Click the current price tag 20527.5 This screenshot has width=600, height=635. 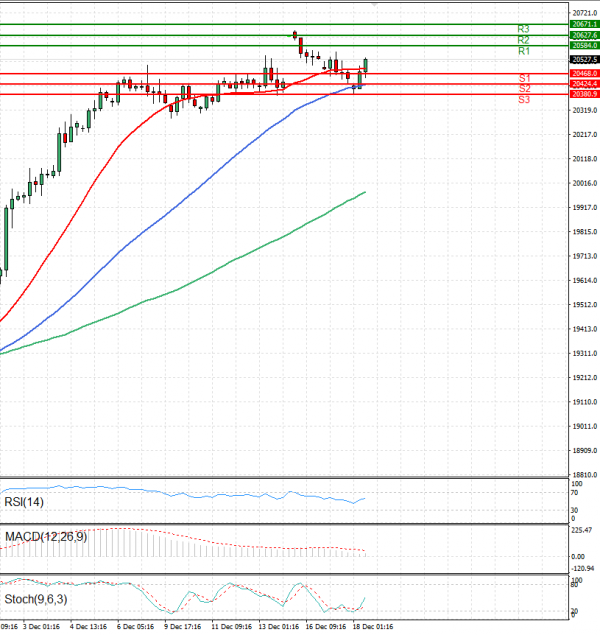click(x=584, y=59)
